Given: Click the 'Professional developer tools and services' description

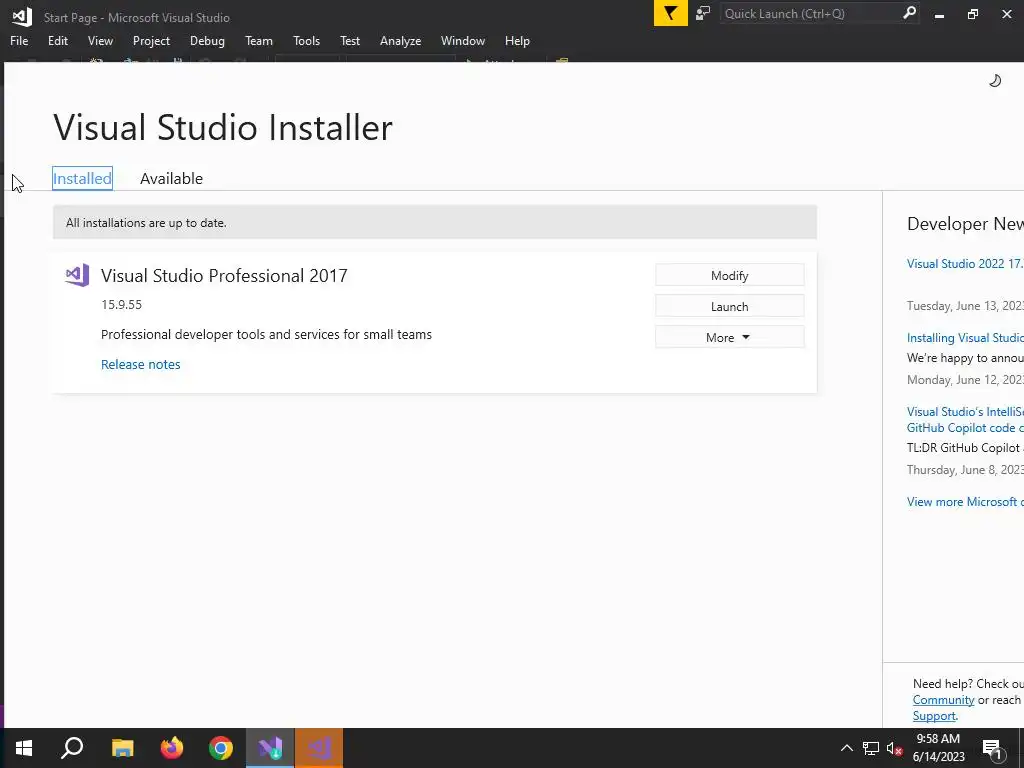Looking at the screenshot, I should click(x=266, y=334).
